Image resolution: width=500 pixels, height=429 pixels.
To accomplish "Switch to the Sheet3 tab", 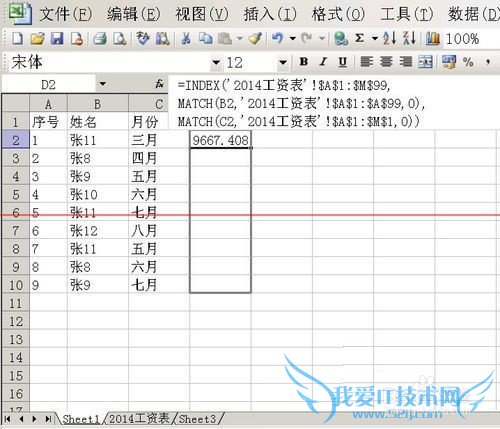I will [197, 419].
